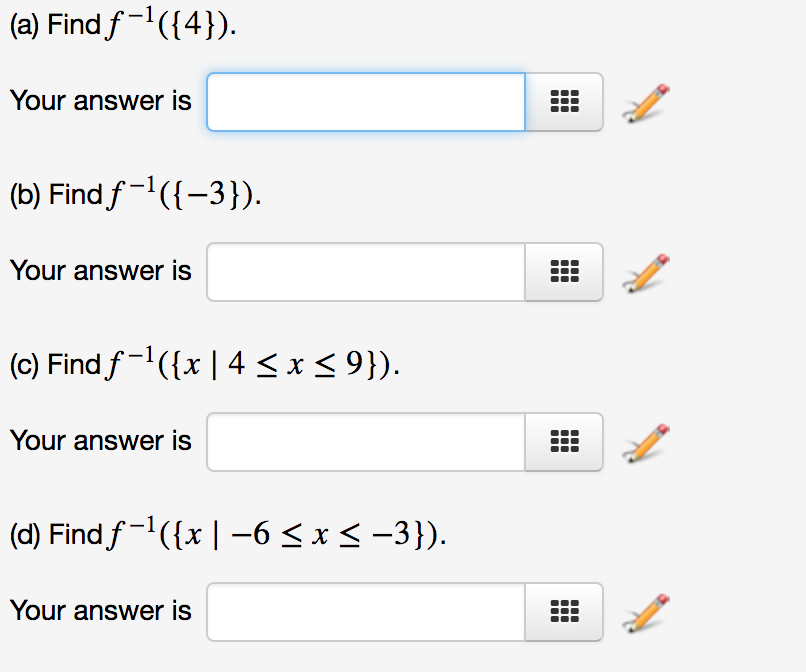
Task: Click the 'Your answer is' label under part (a)
Action: [x=100, y=101]
